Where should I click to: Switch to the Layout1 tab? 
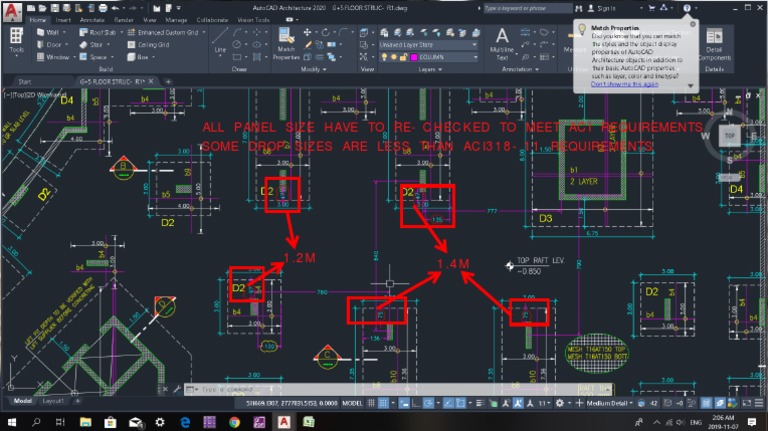tap(52, 401)
